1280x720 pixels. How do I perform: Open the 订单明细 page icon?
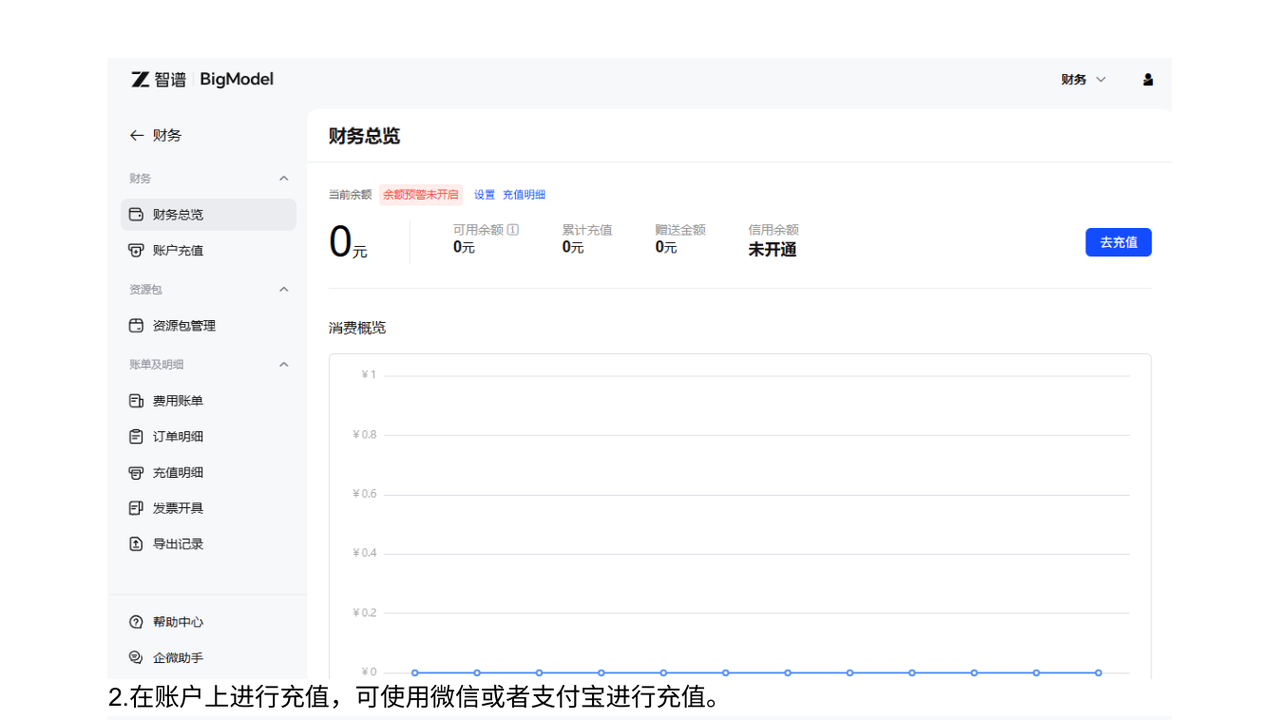[136, 436]
